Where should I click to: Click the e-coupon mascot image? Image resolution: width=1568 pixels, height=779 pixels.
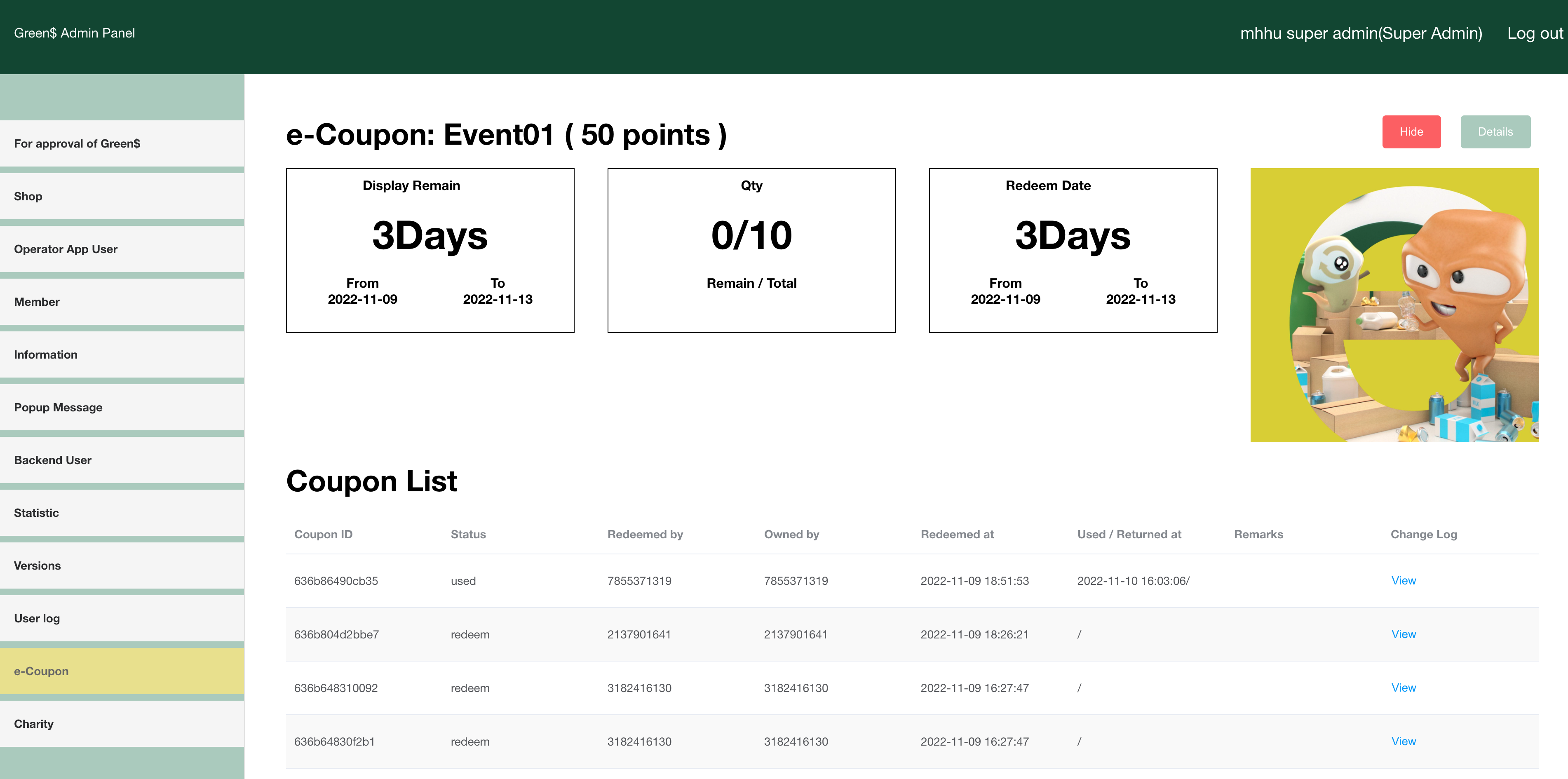[1394, 305]
